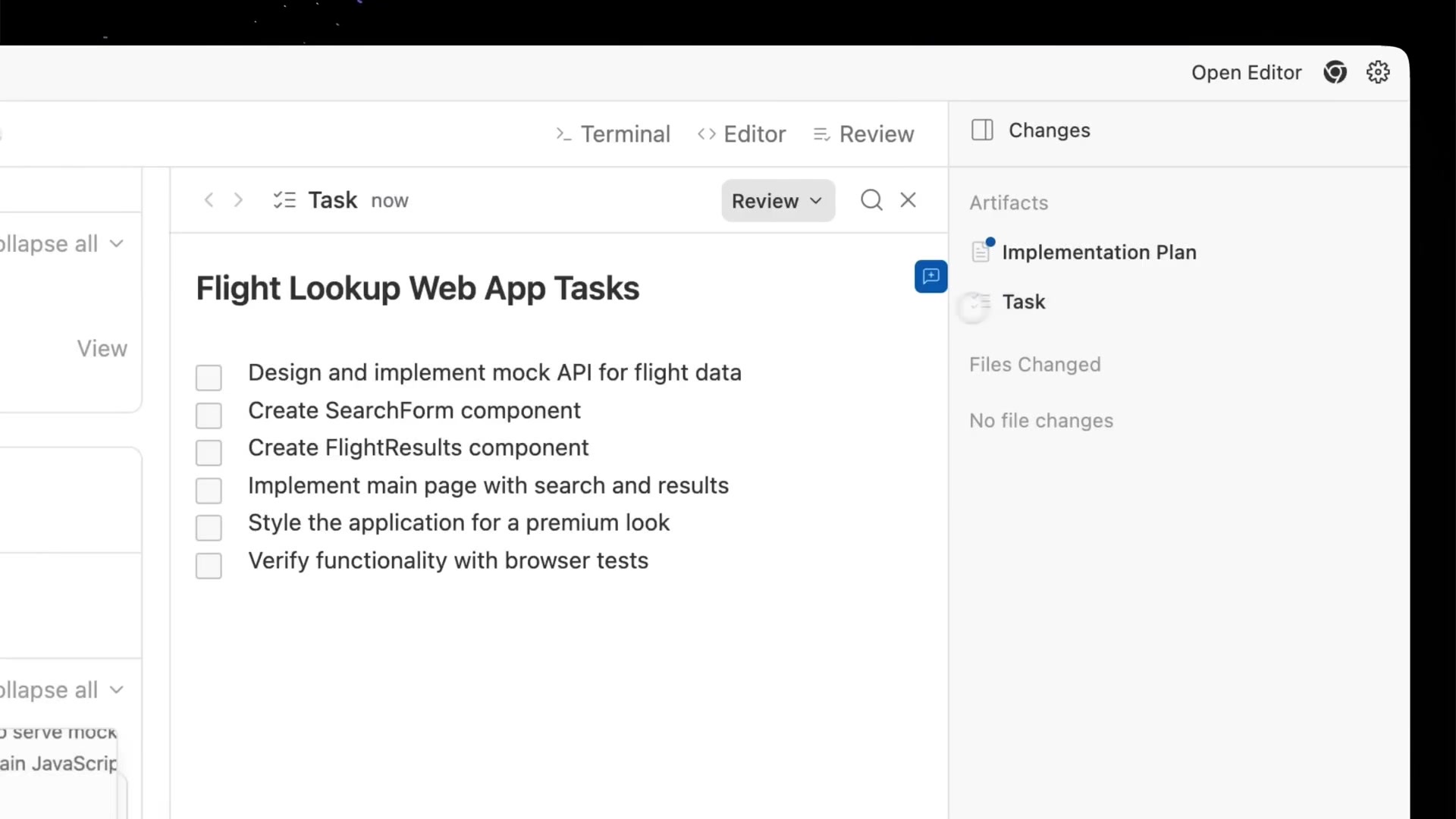Open the Review dropdown button

778,201
